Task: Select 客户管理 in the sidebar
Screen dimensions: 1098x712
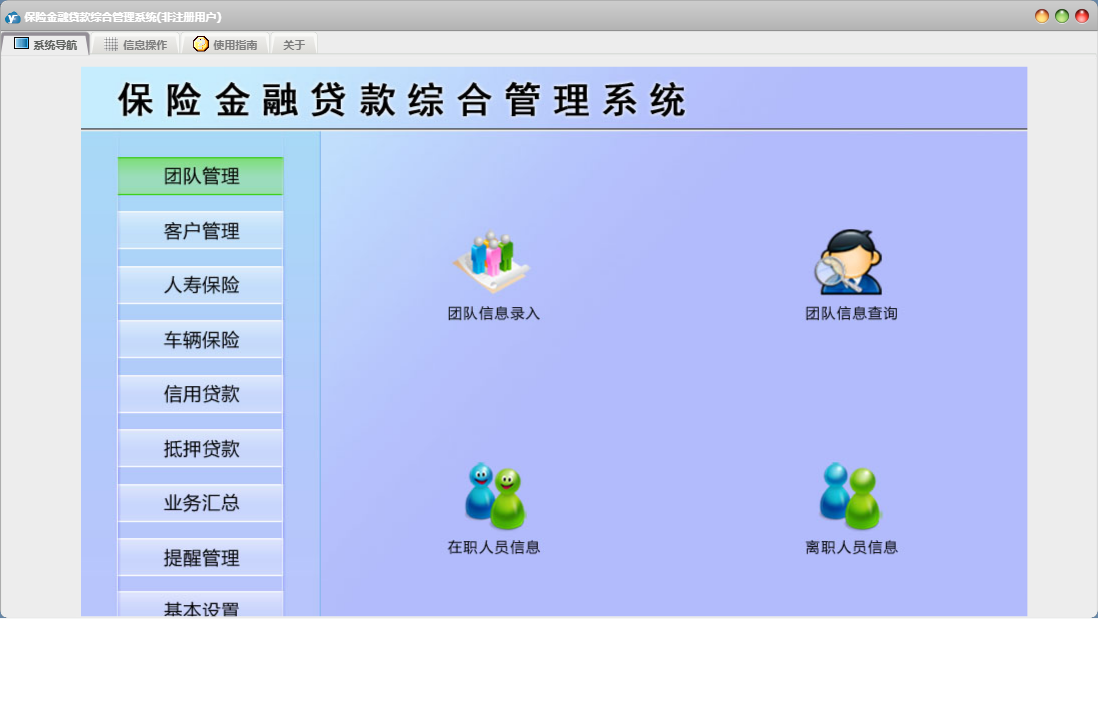Action: click(x=200, y=230)
